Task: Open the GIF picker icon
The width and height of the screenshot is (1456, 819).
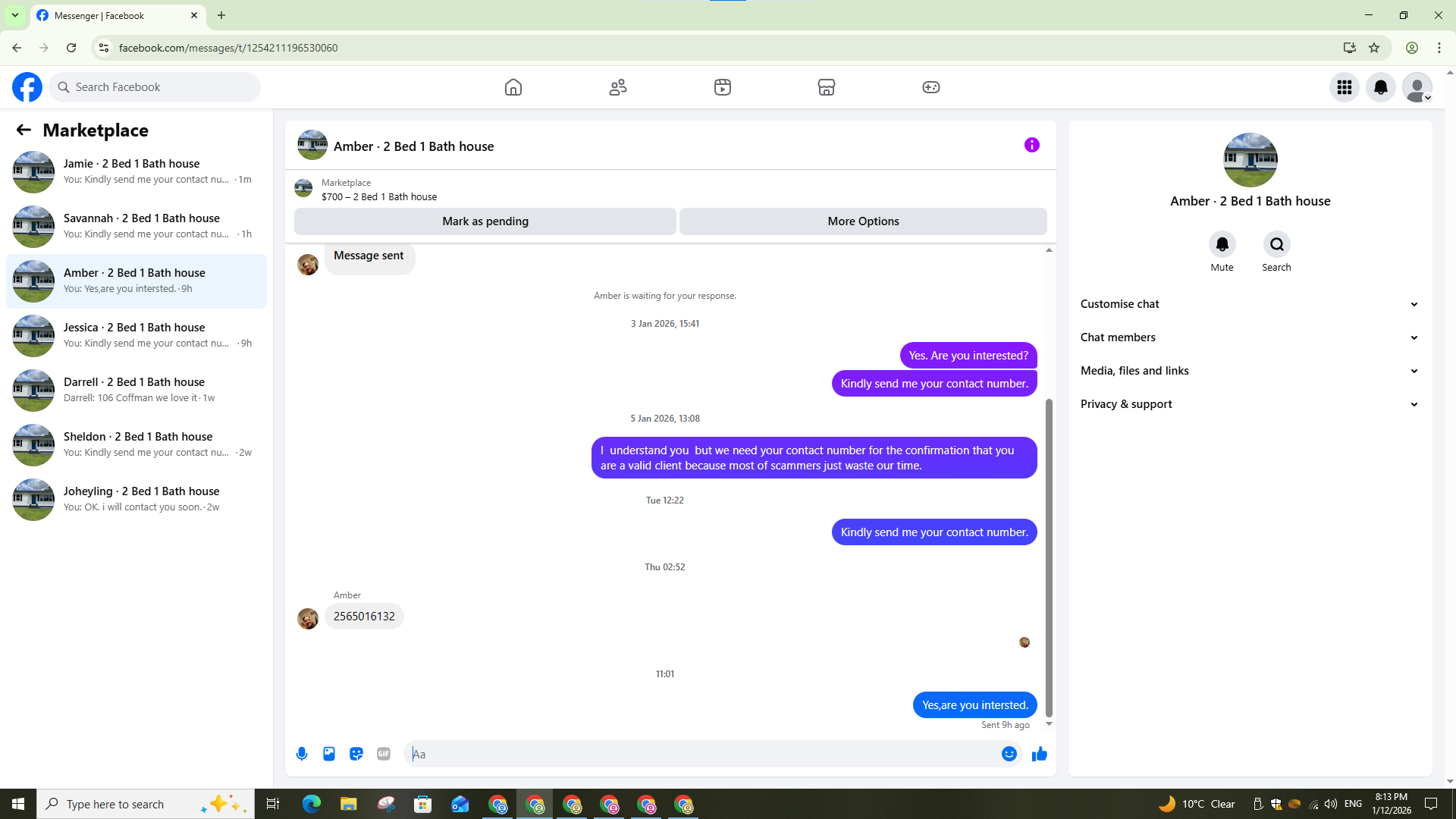Action: coord(384,754)
